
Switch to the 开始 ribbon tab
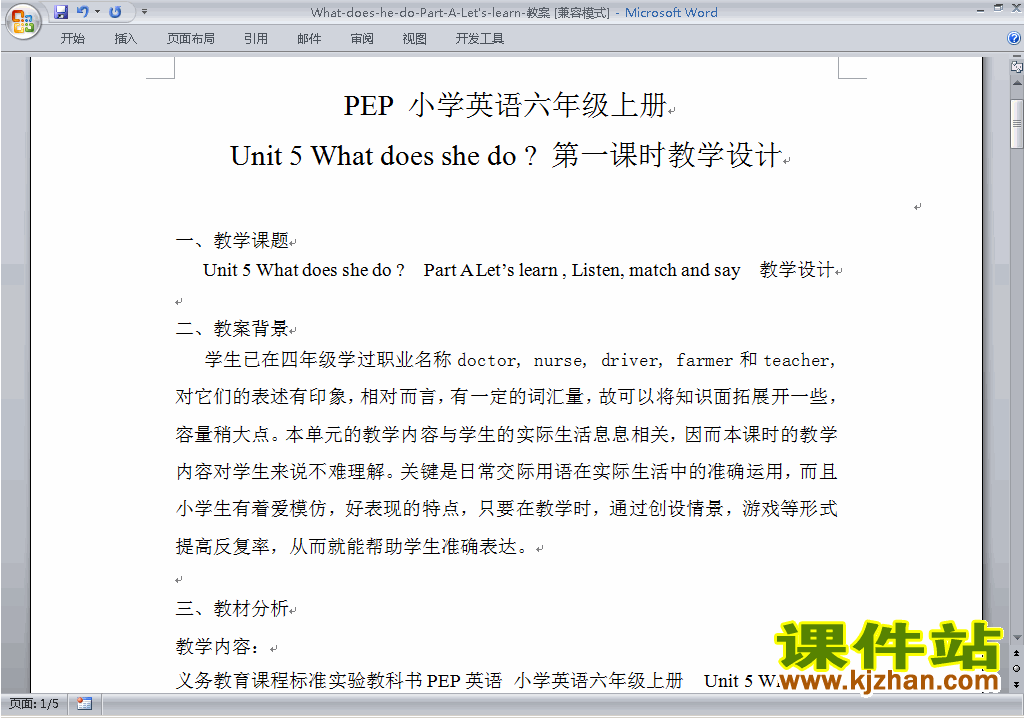tap(72, 39)
